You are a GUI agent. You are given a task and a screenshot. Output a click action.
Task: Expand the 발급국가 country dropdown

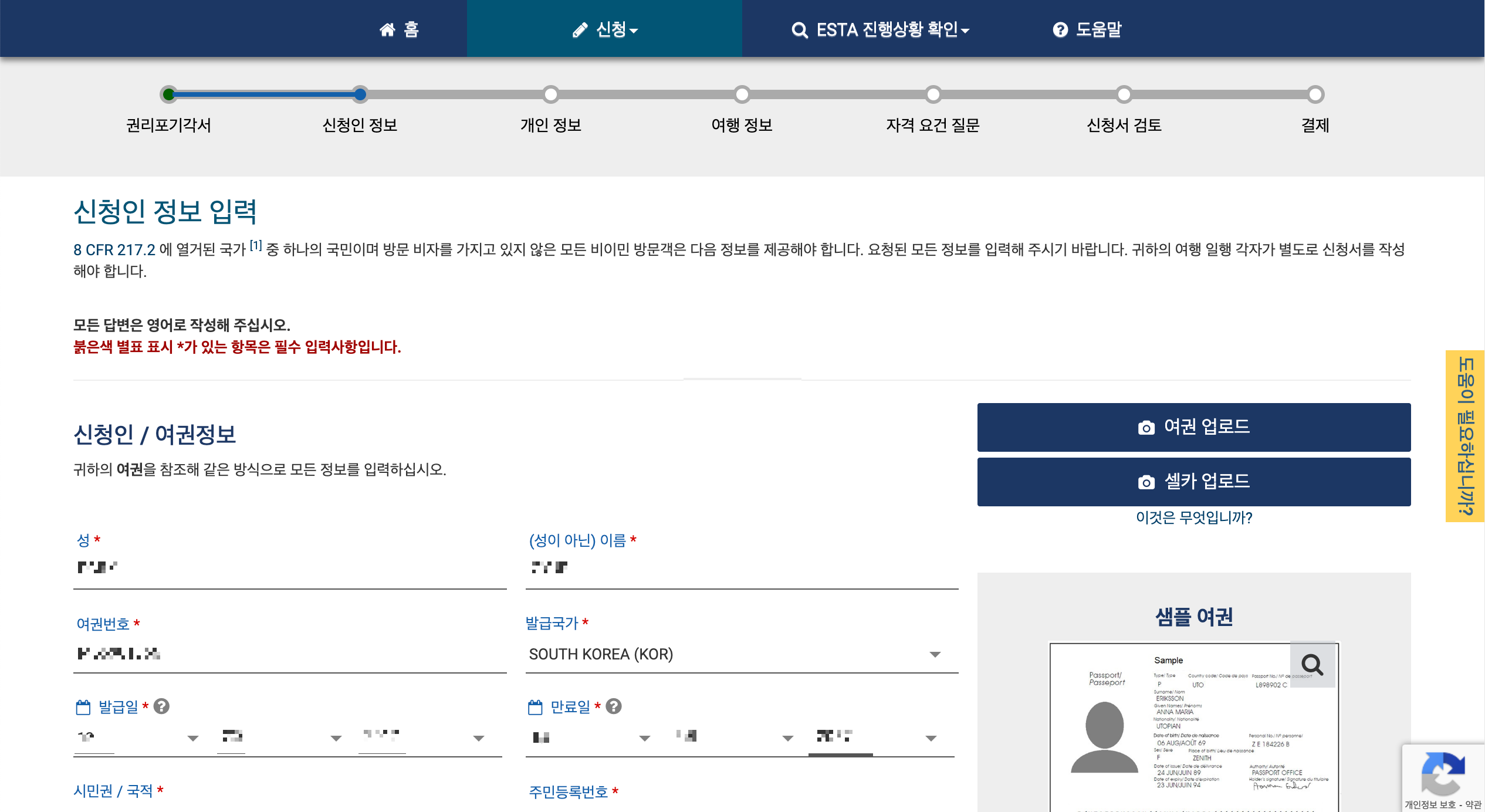pos(742,654)
